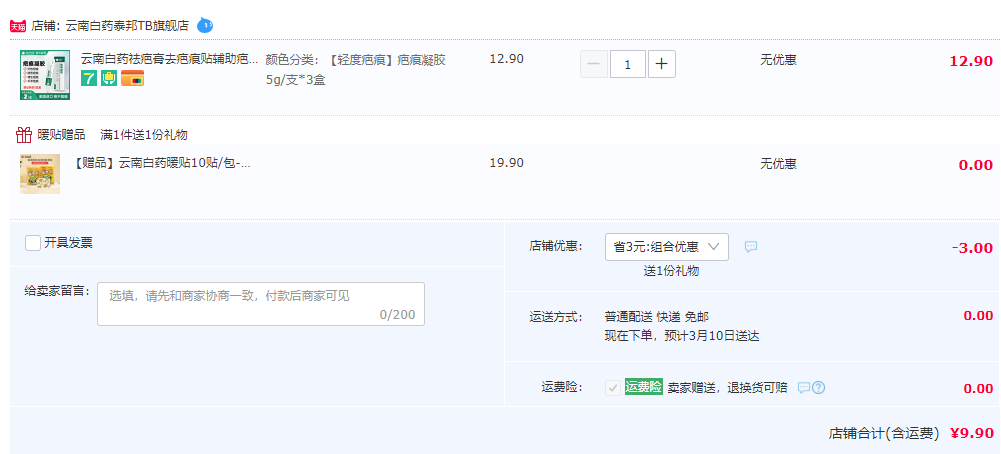Tick the 开具发票 invoice checkbox

[x=33, y=243]
